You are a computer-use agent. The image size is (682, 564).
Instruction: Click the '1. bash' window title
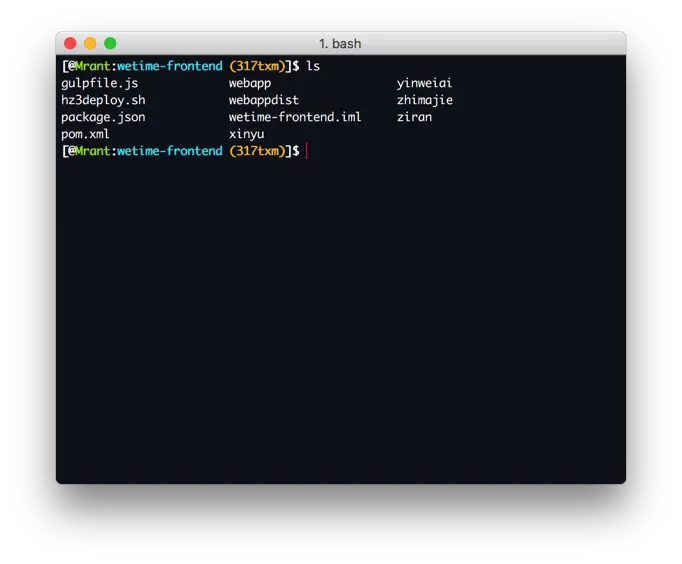340,44
